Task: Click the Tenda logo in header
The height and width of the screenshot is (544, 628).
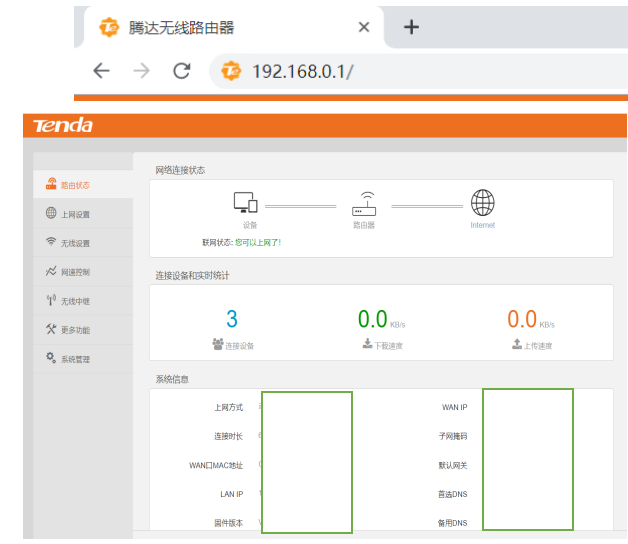Action: click(x=63, y=125)
